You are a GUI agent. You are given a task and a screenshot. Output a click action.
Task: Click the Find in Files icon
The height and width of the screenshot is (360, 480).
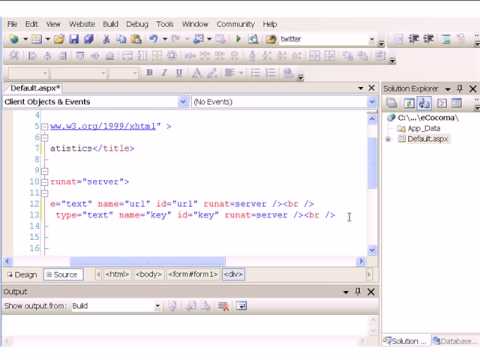[x=271, y=39]
